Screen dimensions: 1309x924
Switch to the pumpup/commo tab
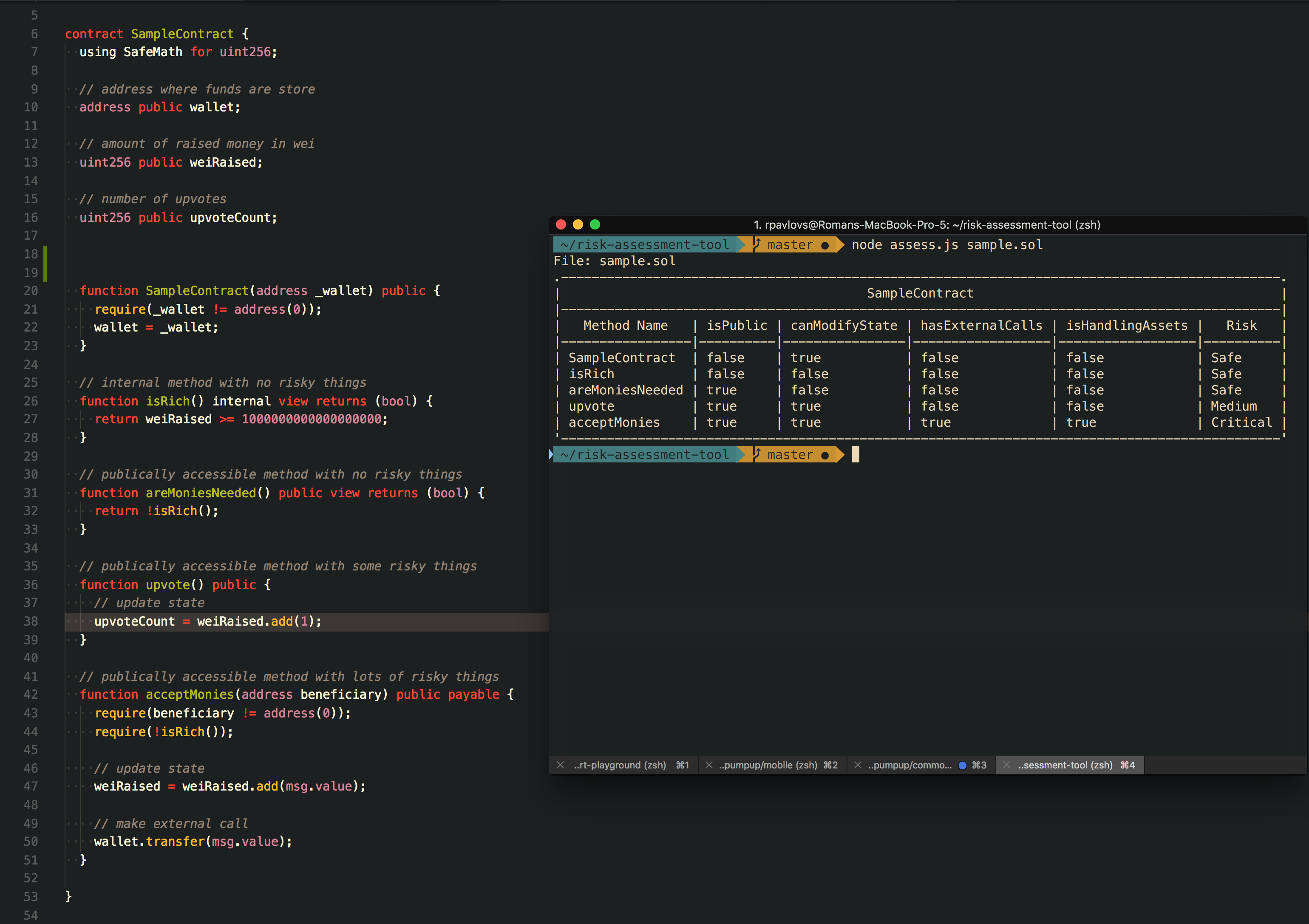click(x=921, y=765)
